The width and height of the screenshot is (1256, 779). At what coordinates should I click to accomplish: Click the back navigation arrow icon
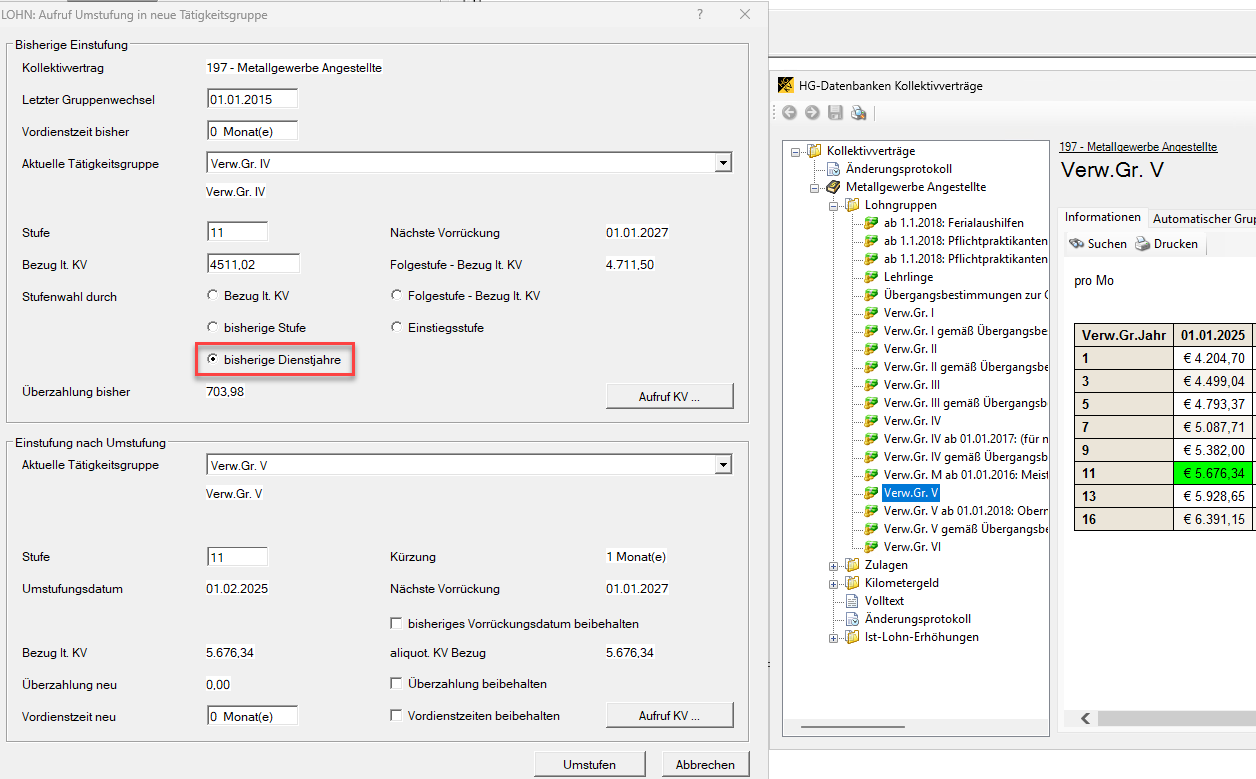(x=789, y=113)
